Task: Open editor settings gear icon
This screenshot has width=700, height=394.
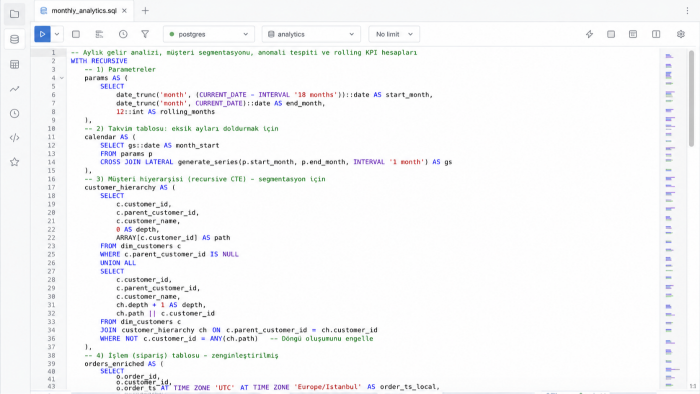Action: tap(680, 34)
